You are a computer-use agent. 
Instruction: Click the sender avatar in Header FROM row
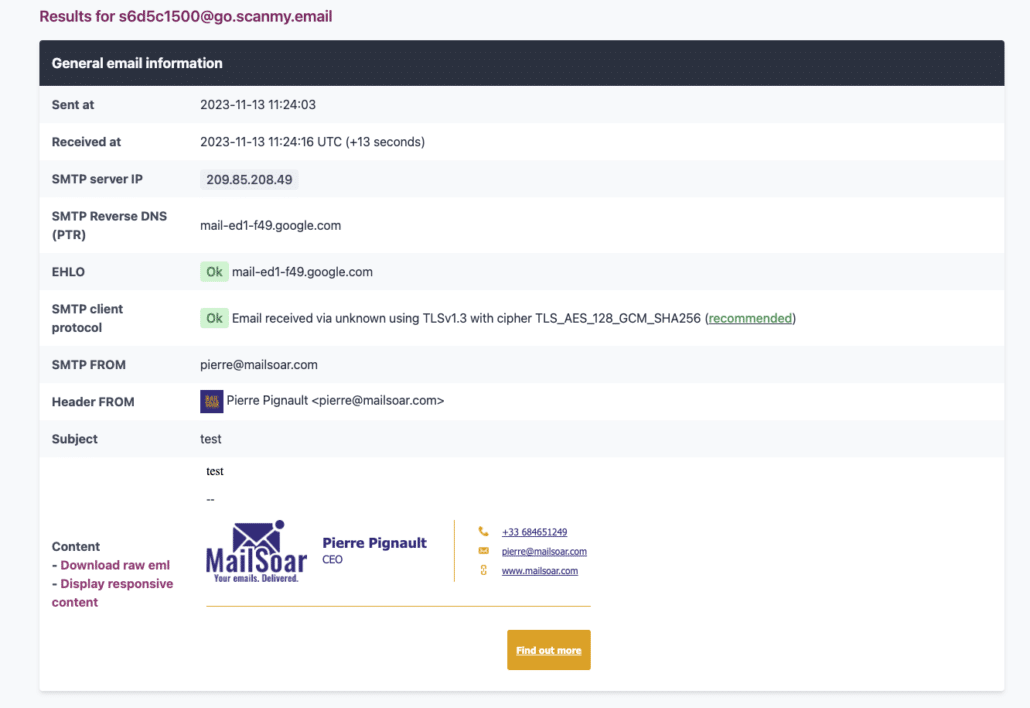pyautogui.click(x=212, y=401)
